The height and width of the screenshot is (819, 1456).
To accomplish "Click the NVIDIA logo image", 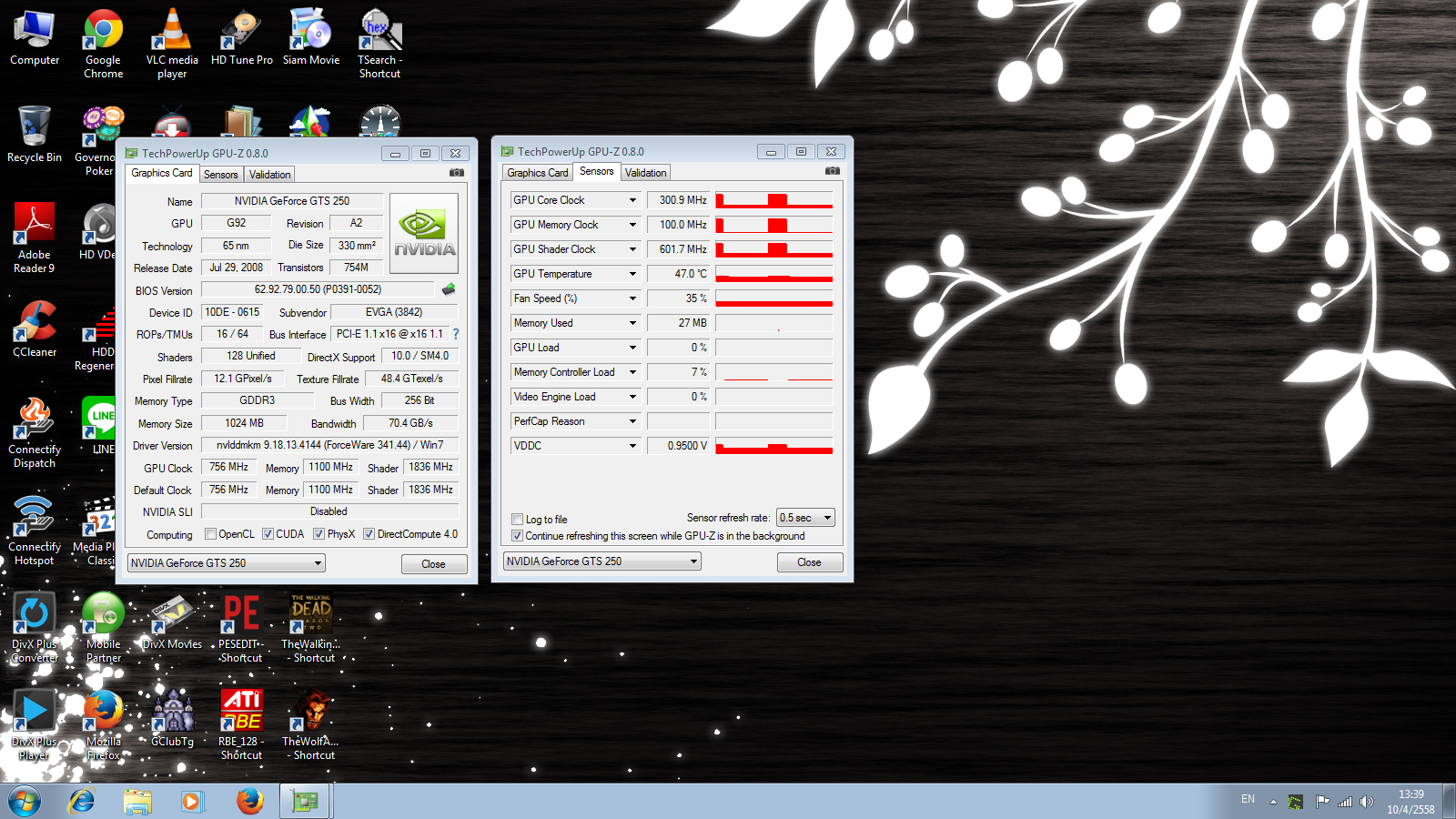I will [424, 234].
